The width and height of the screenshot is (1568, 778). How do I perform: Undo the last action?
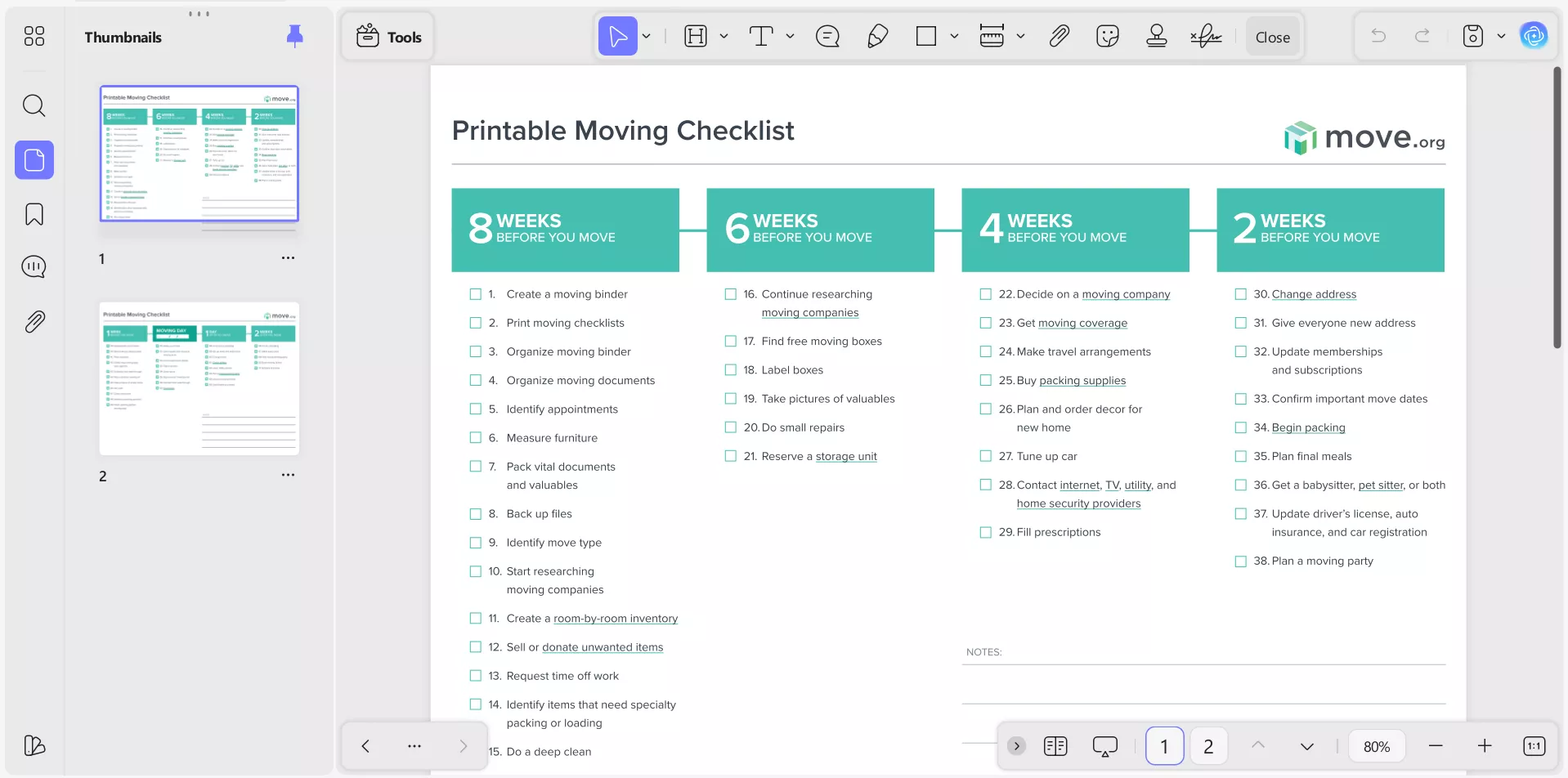click(1378, 36)
